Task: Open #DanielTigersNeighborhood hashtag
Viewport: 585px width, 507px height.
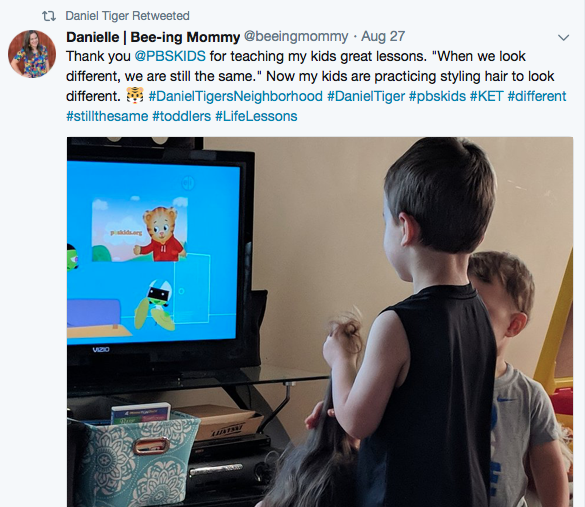Action: [235, 96]
